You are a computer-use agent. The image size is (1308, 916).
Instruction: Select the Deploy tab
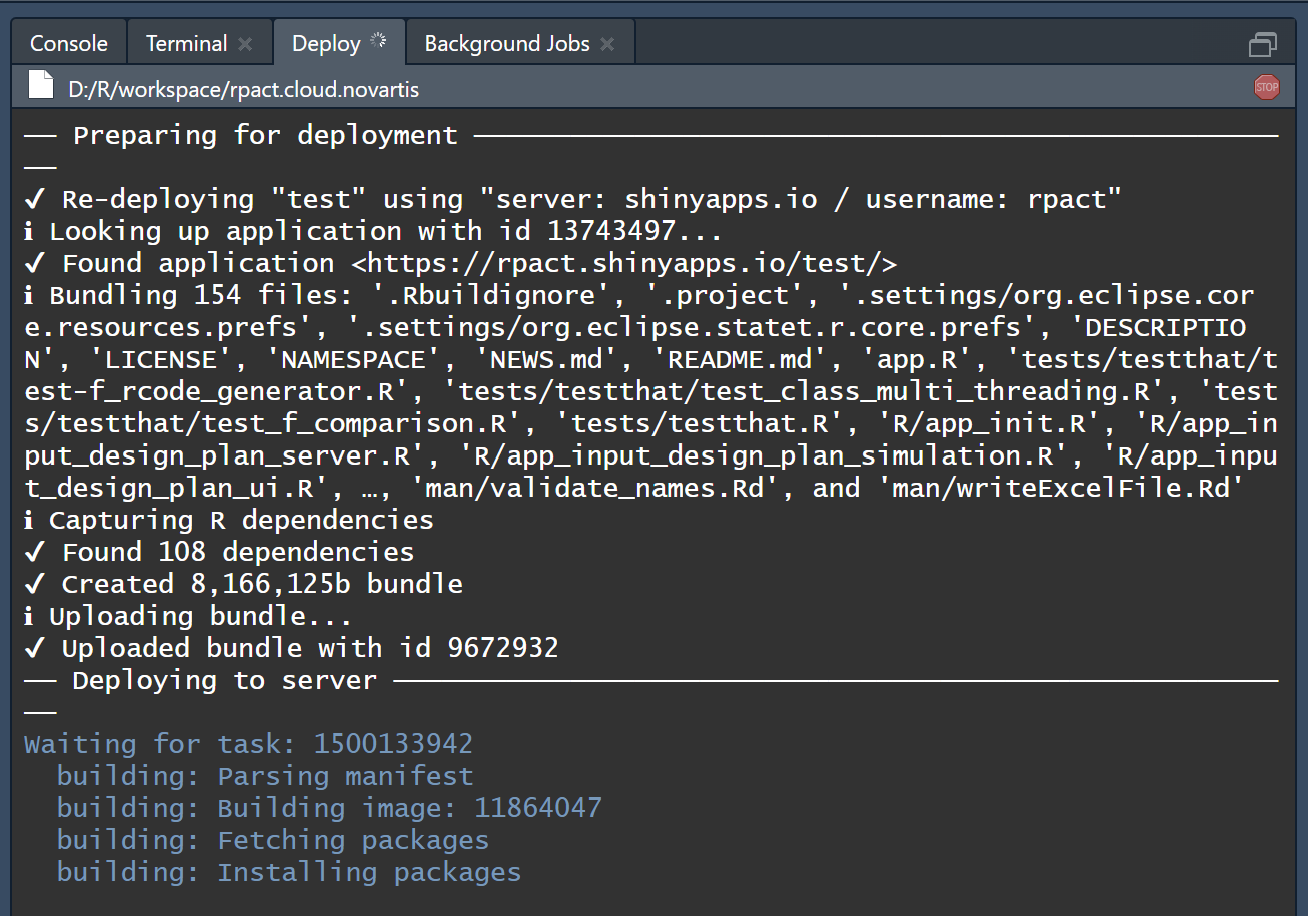coord(324,43)
